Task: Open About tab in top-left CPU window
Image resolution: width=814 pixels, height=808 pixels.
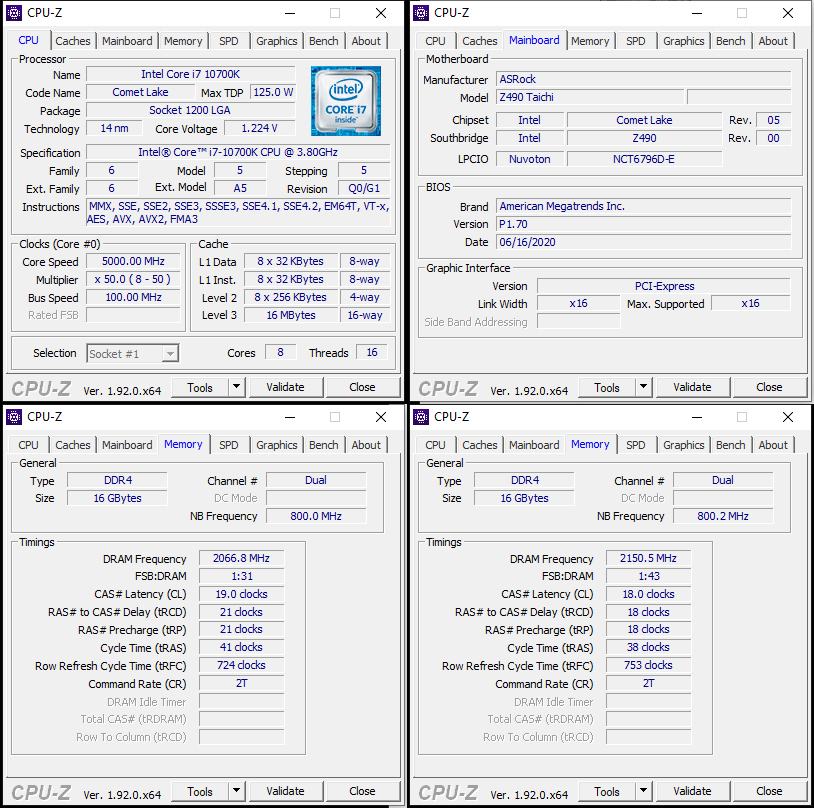Action: 366,41
